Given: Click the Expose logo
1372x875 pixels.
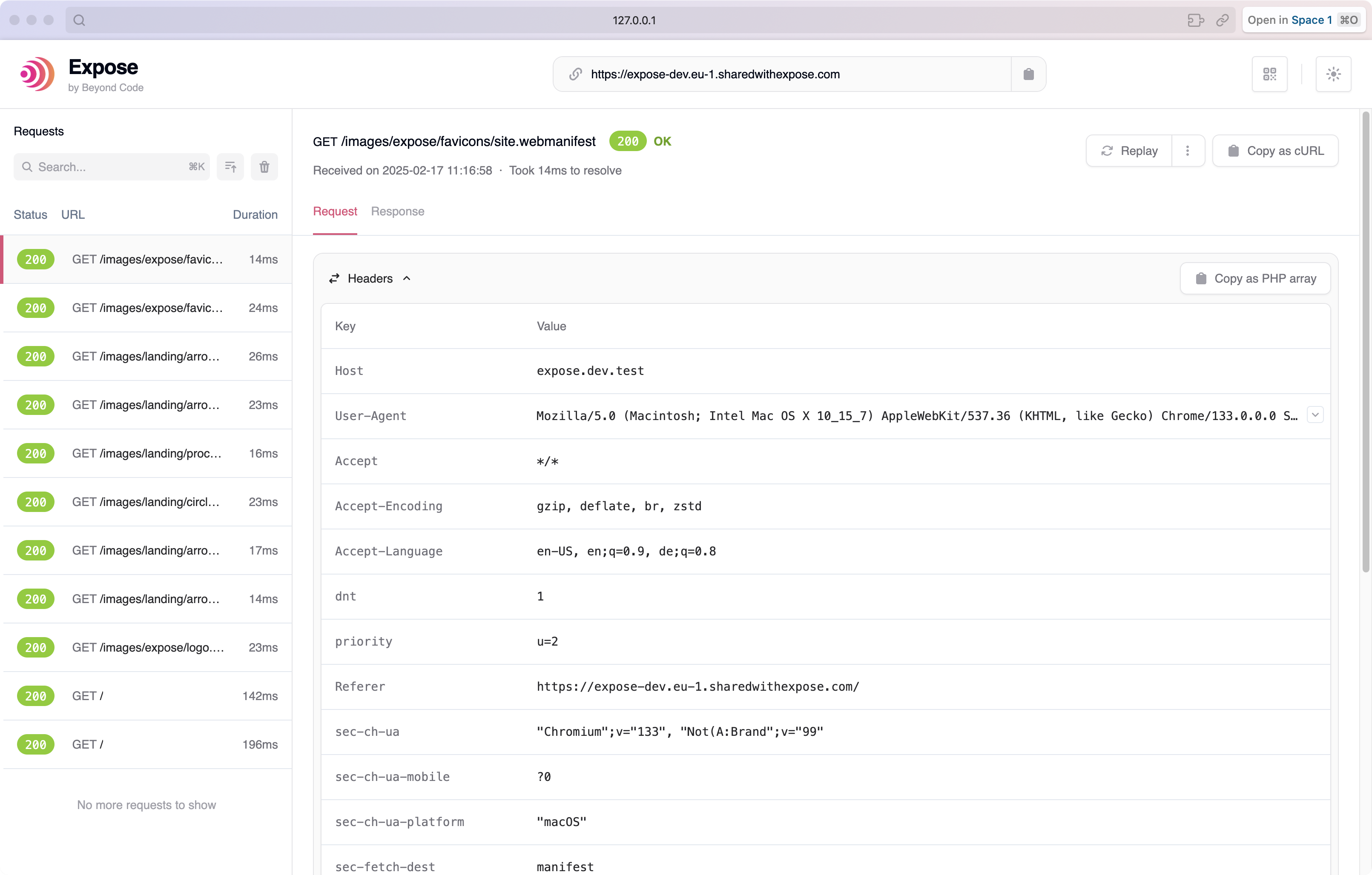Looking at the screenshot, I should pos(37,74).
